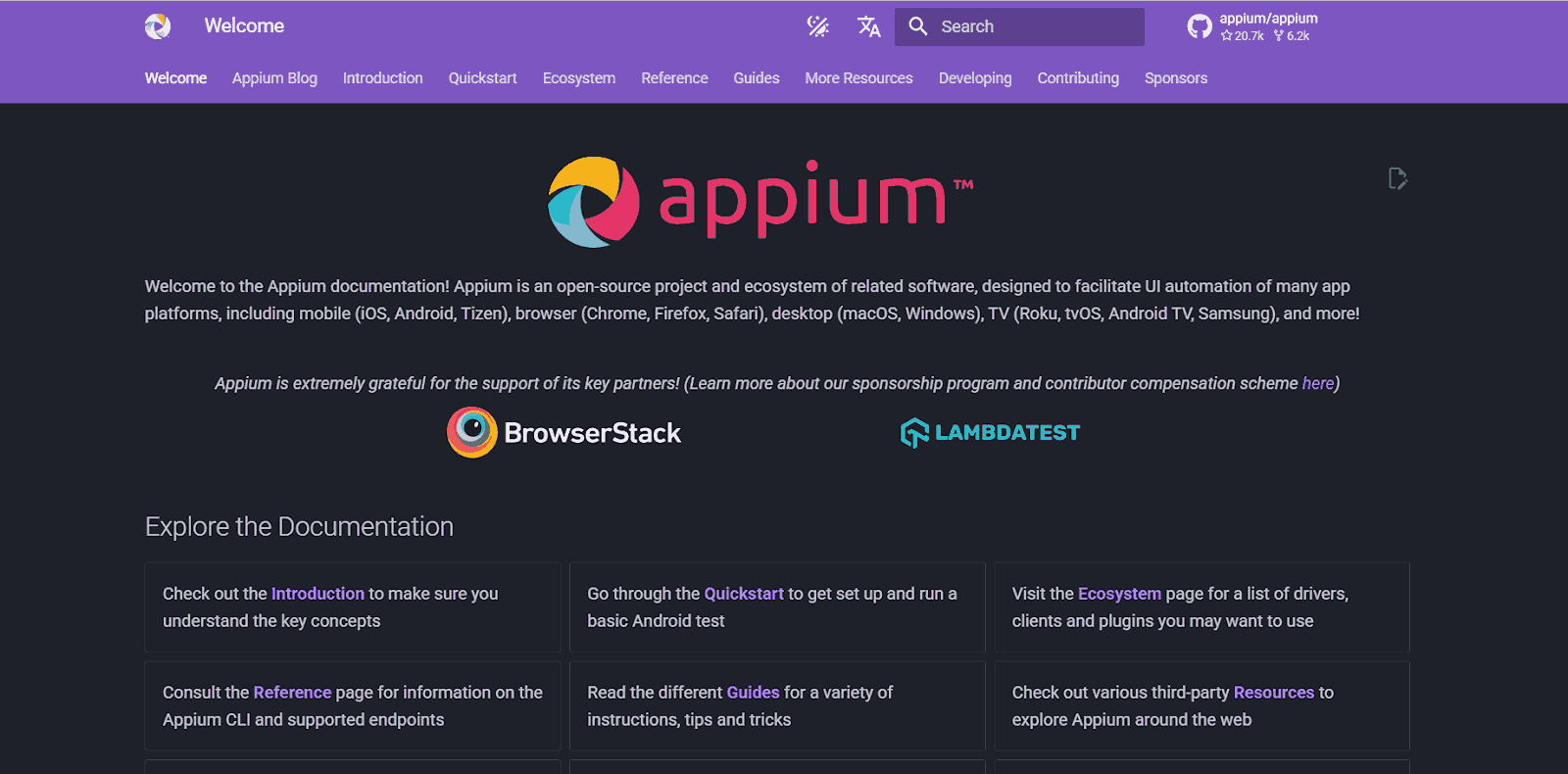
Task: Click the search magnifier icon
Action: point(918,26)
